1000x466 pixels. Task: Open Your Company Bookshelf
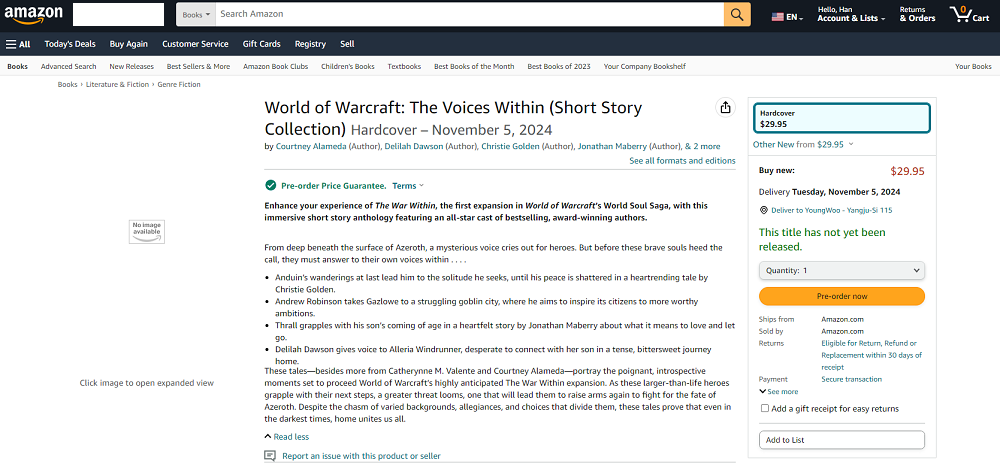pyautogui.click(x=645, y=66)
